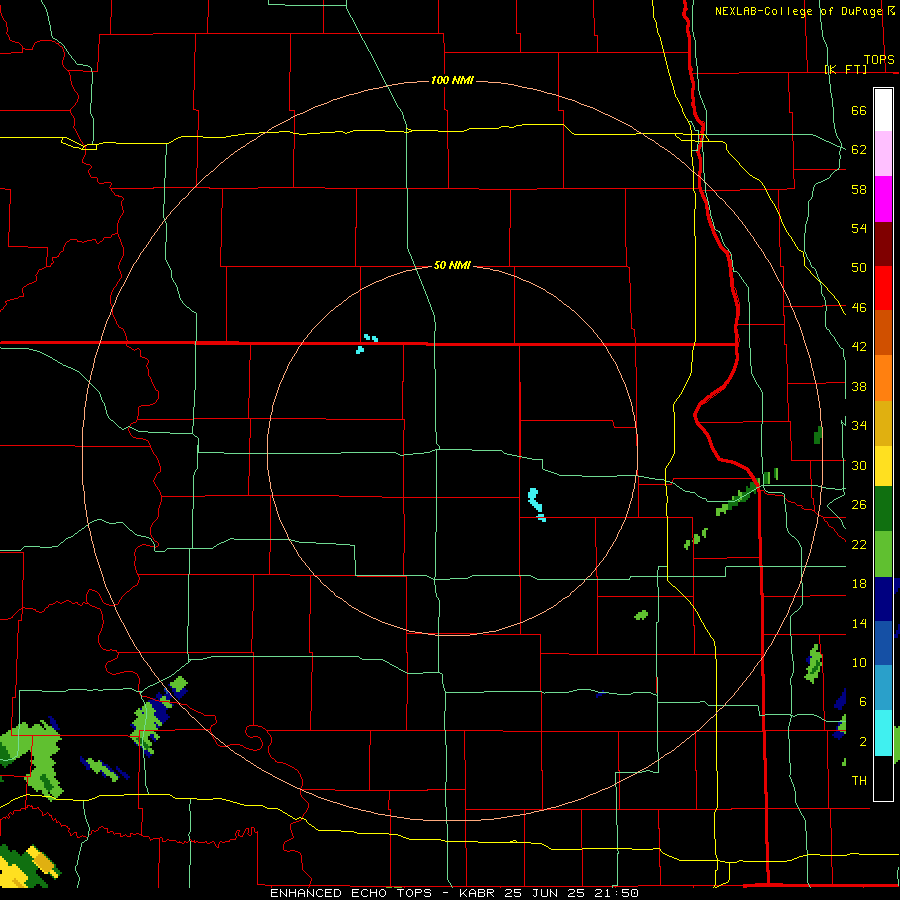Click the '14' legend value
This screenshot has height=900, width=900.
(859, 623)
